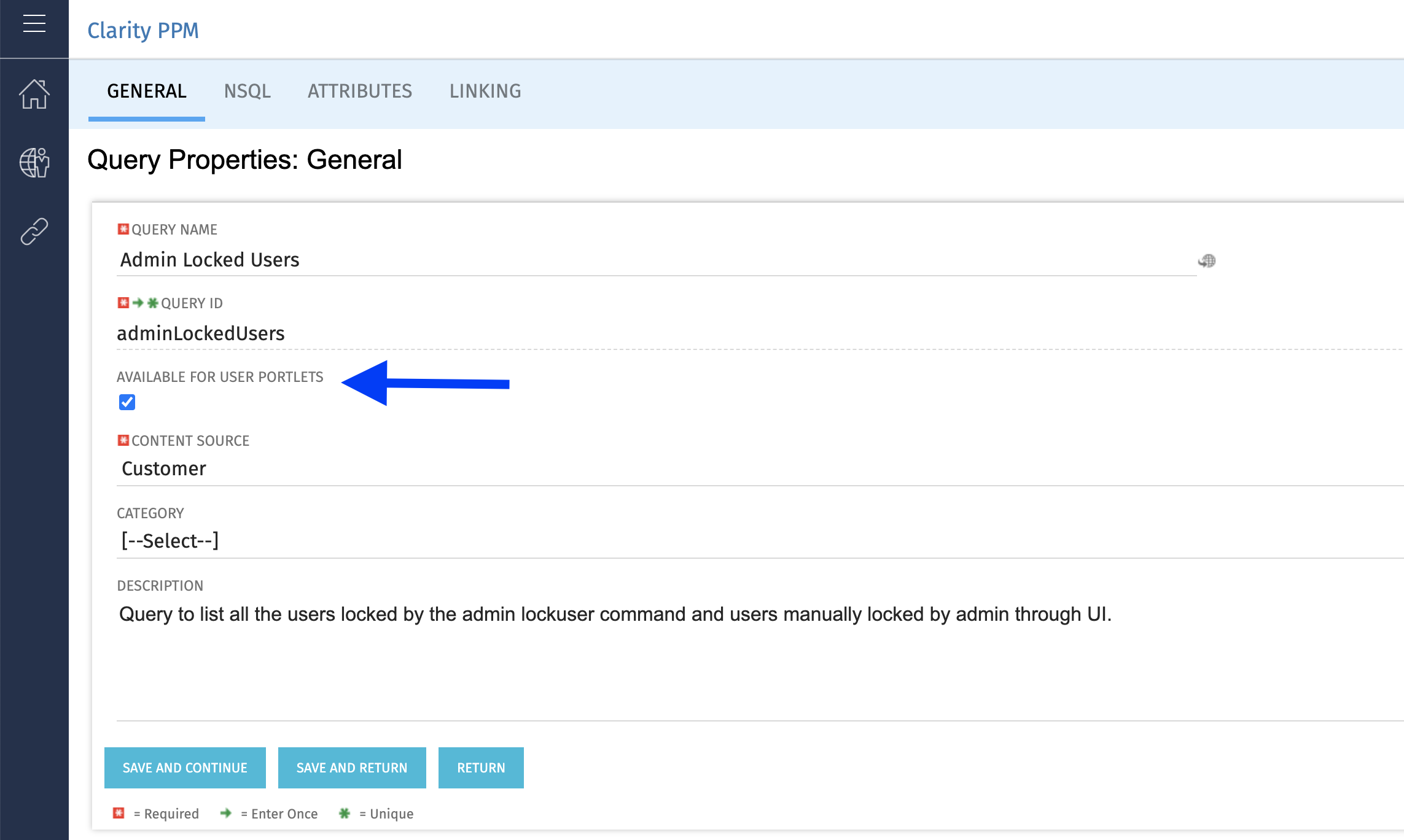This screenshot has width=1404, height=840.
Task: Open the globe administration icon in sidebar
Action: pyautogui.click(x=34, y=163)
